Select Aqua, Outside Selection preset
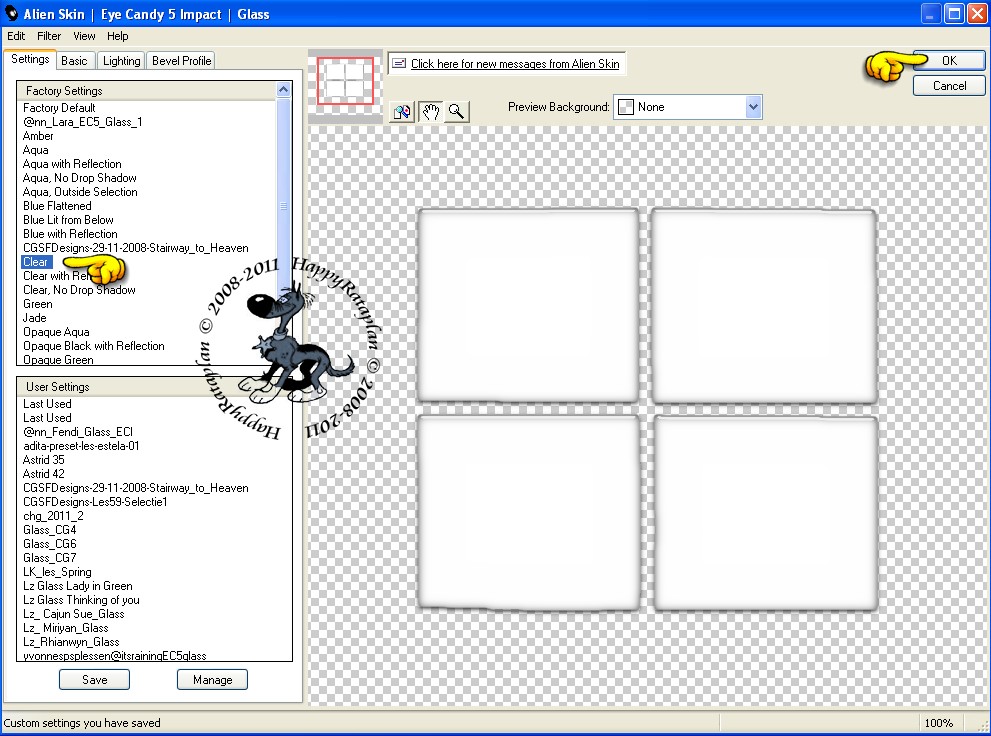 pyautogui.click(x=80, y=191)
